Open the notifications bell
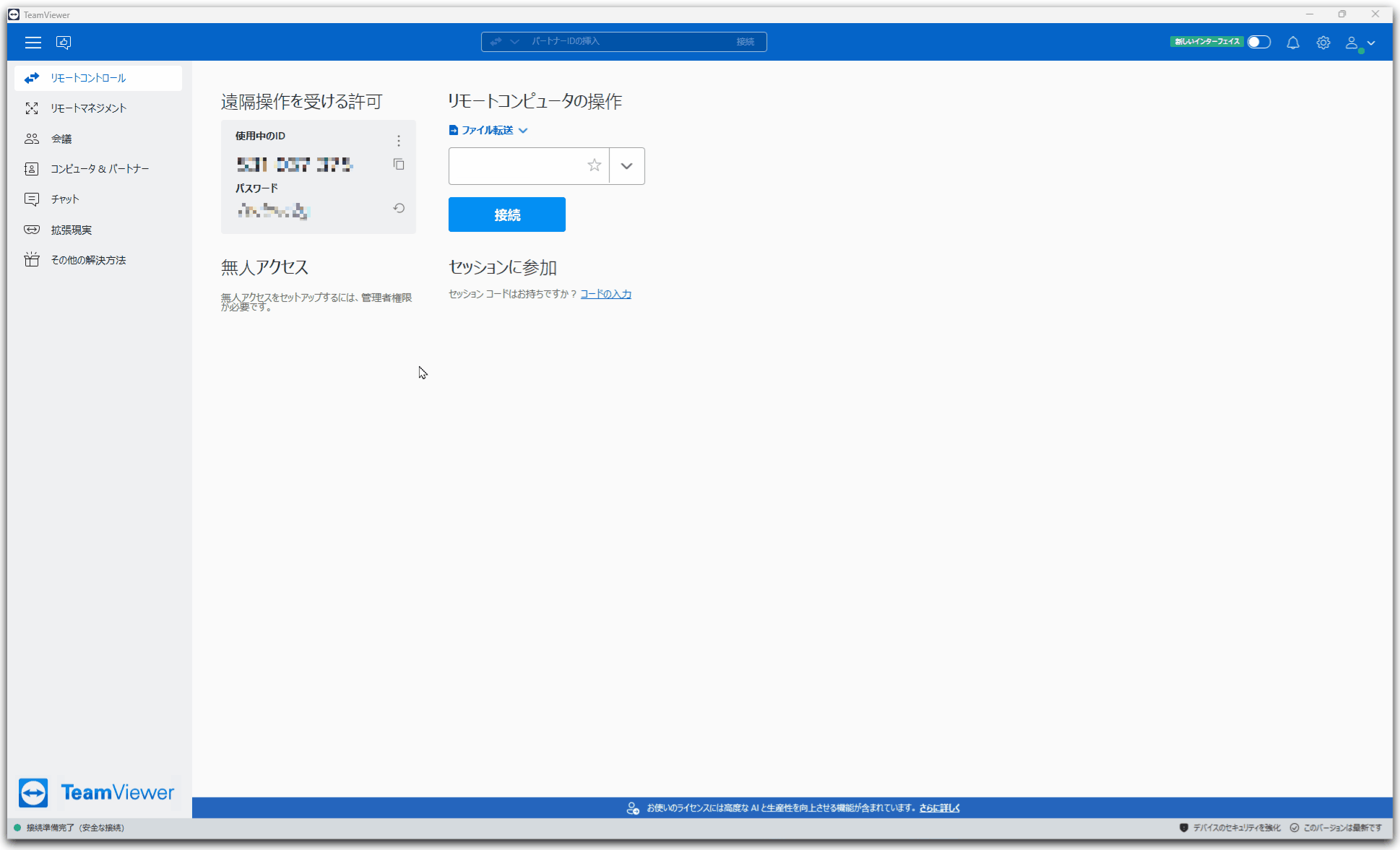Image resolution: width=1400 pixels, height=850 pixels. click(x=1293, y=43)
